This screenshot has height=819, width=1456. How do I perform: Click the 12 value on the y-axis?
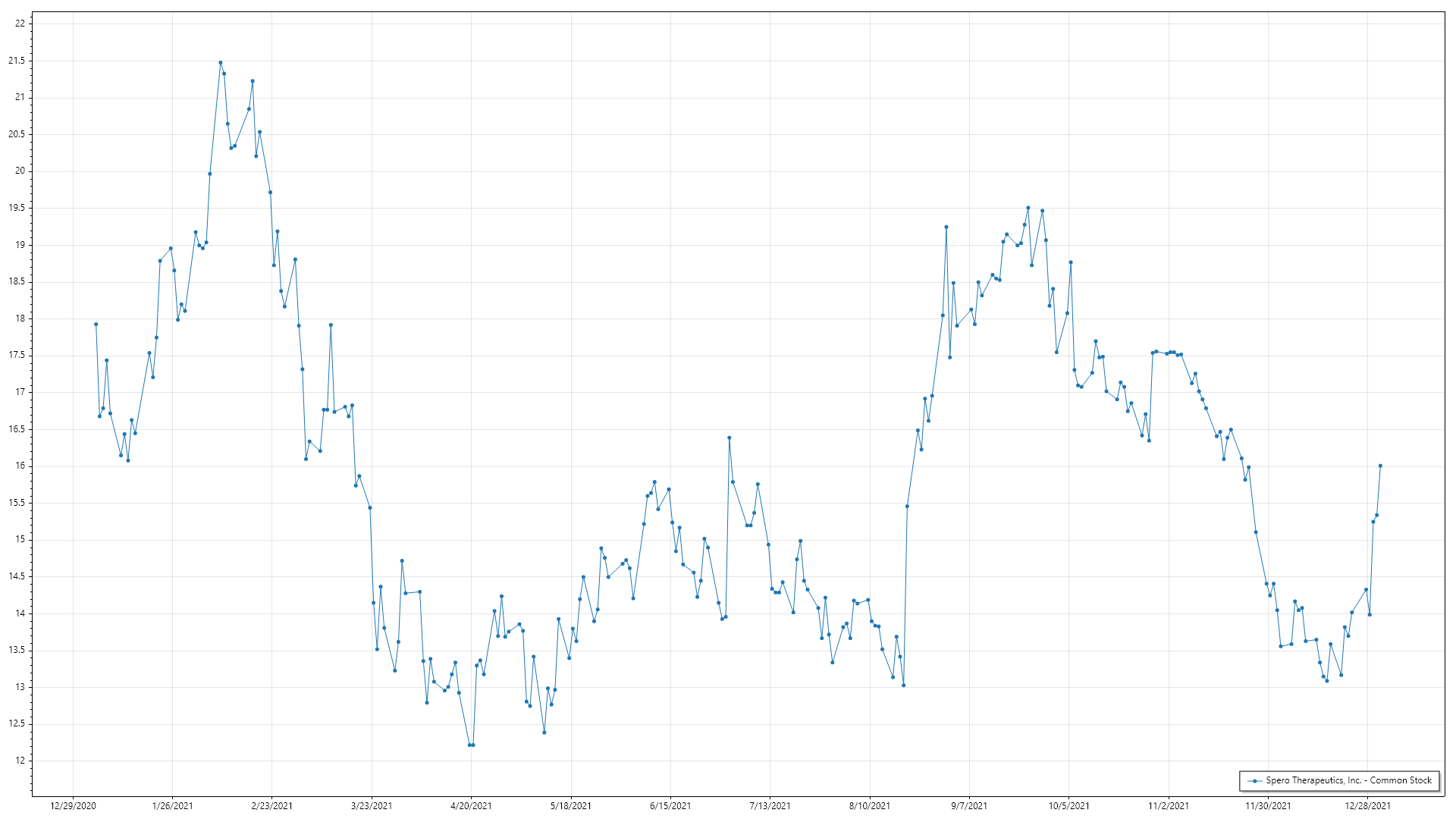(x=20, y=761)
